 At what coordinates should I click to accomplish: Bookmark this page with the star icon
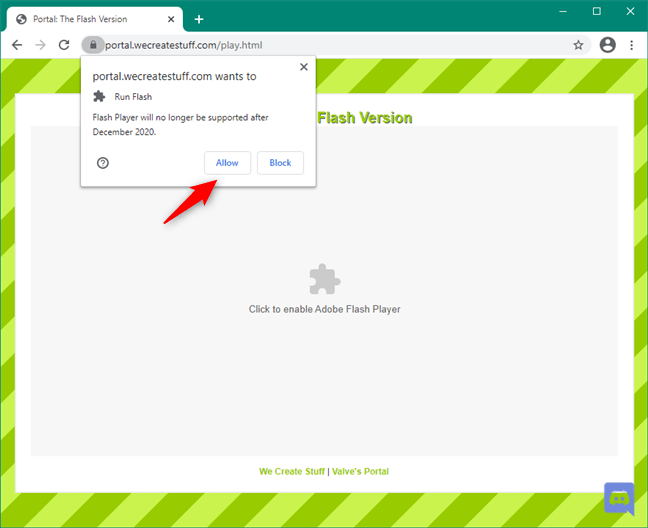pos(578,45)
